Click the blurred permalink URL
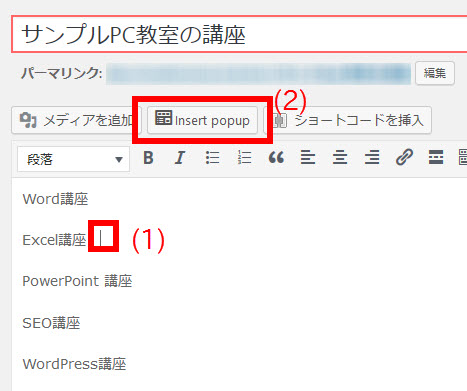The height and width of the screenshot is (391, 467). click(x=259, y=73)
